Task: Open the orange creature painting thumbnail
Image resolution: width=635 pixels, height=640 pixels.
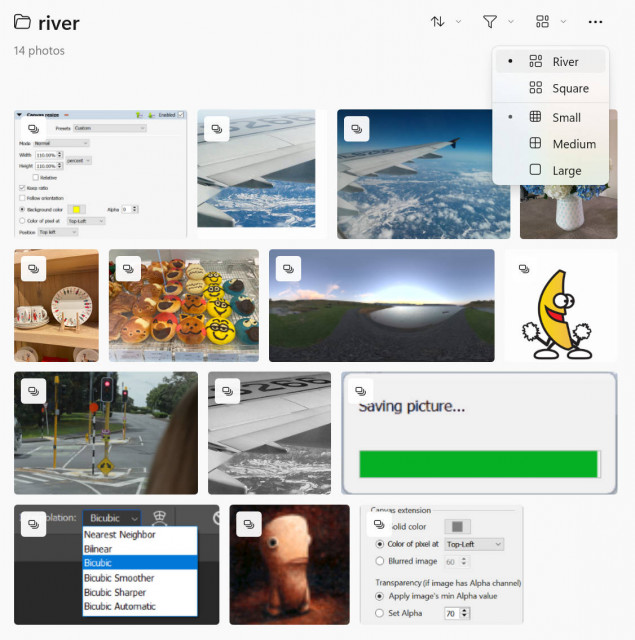Action: pyautogui.click(x=289, y=565)
